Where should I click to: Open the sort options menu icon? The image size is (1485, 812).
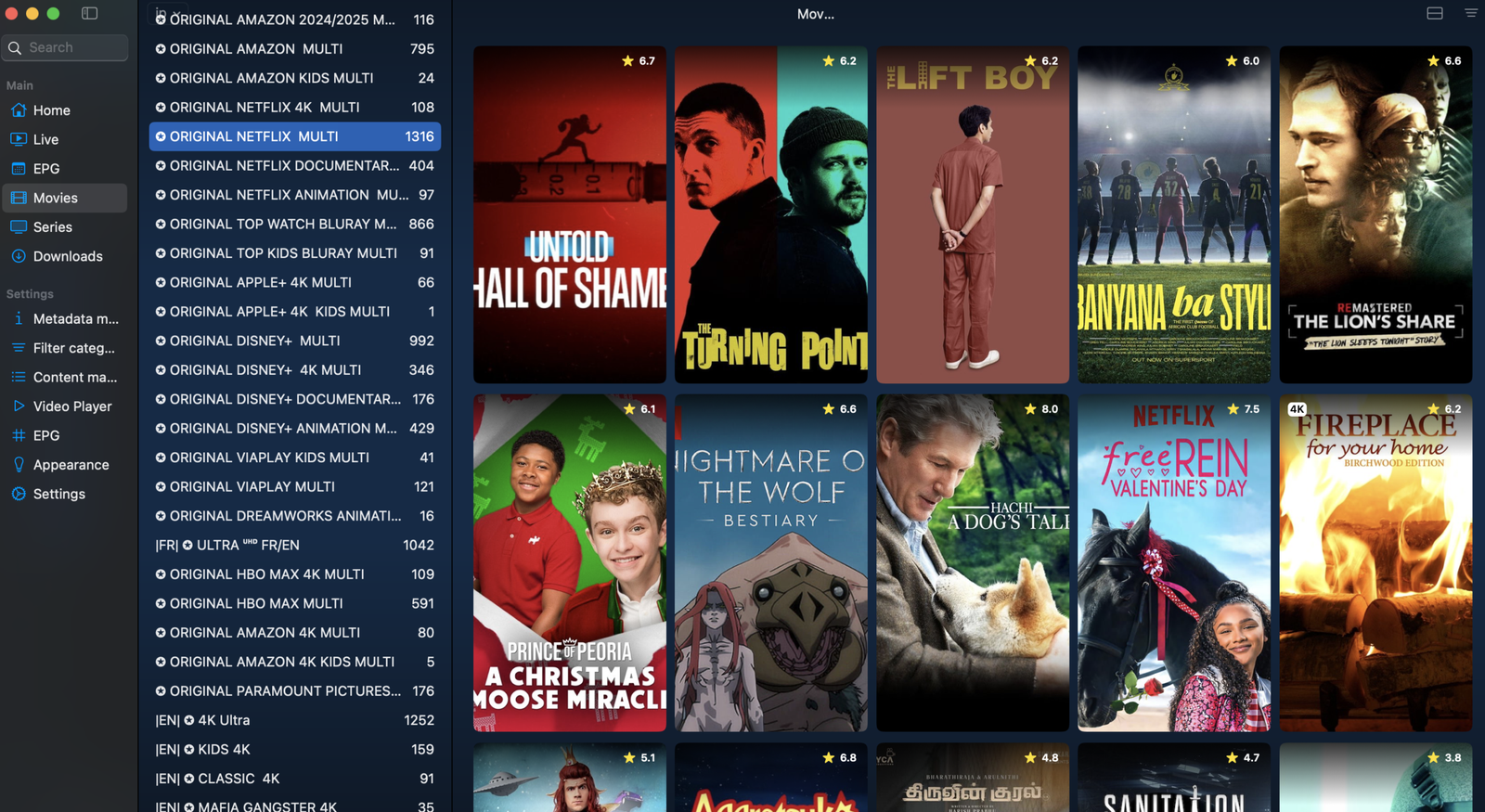pyautogui.click(x=1470, y=13)
